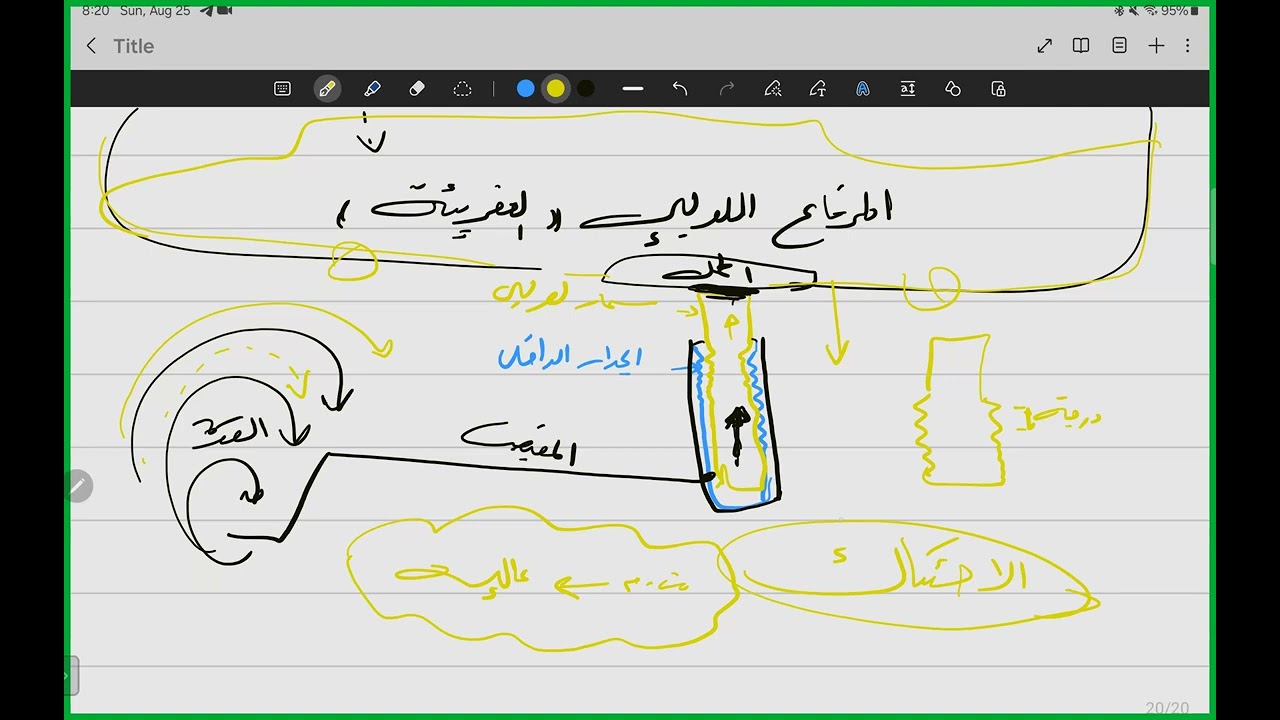Image resolution: width=1280 pixels, height=720 pixels.
Task: Redo the undone stroke
Action: click(x=727, y=89)
